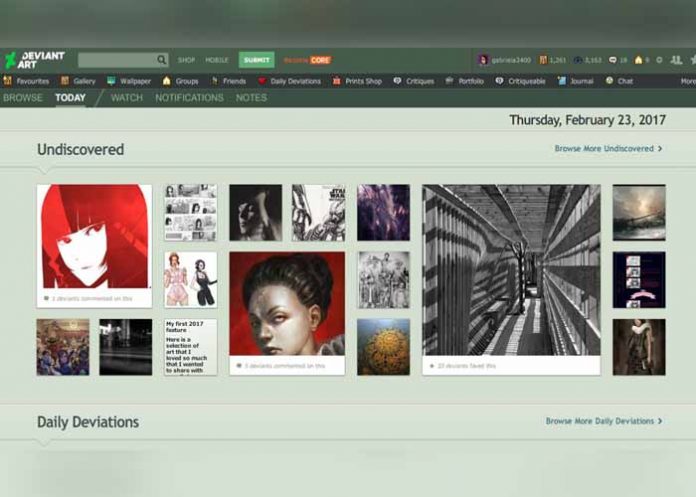696x497 pixels.
Task: Open the Wallpaper bookmark
Action: tap(128, 81)
